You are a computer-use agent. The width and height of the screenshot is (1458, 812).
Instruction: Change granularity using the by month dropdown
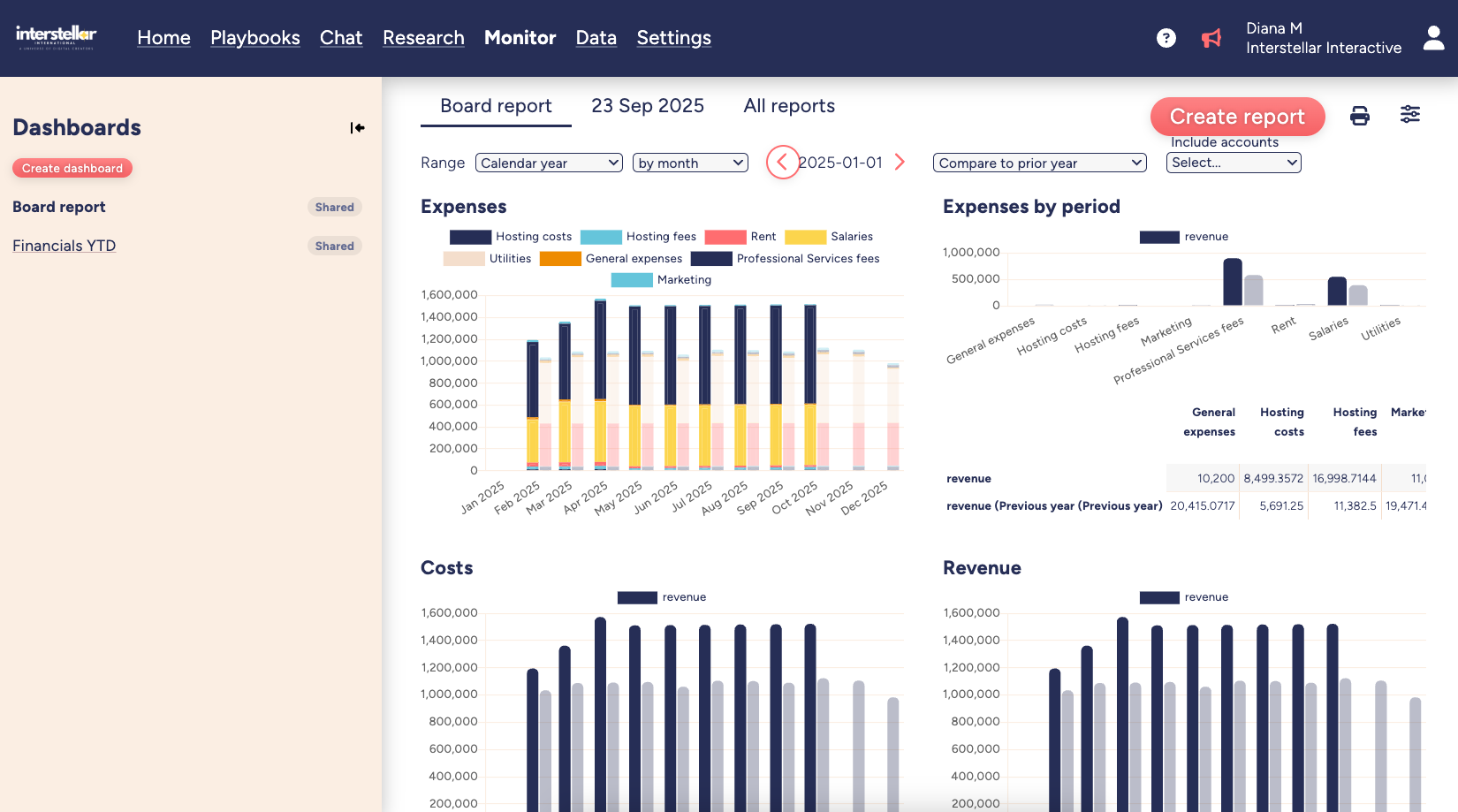690,163
